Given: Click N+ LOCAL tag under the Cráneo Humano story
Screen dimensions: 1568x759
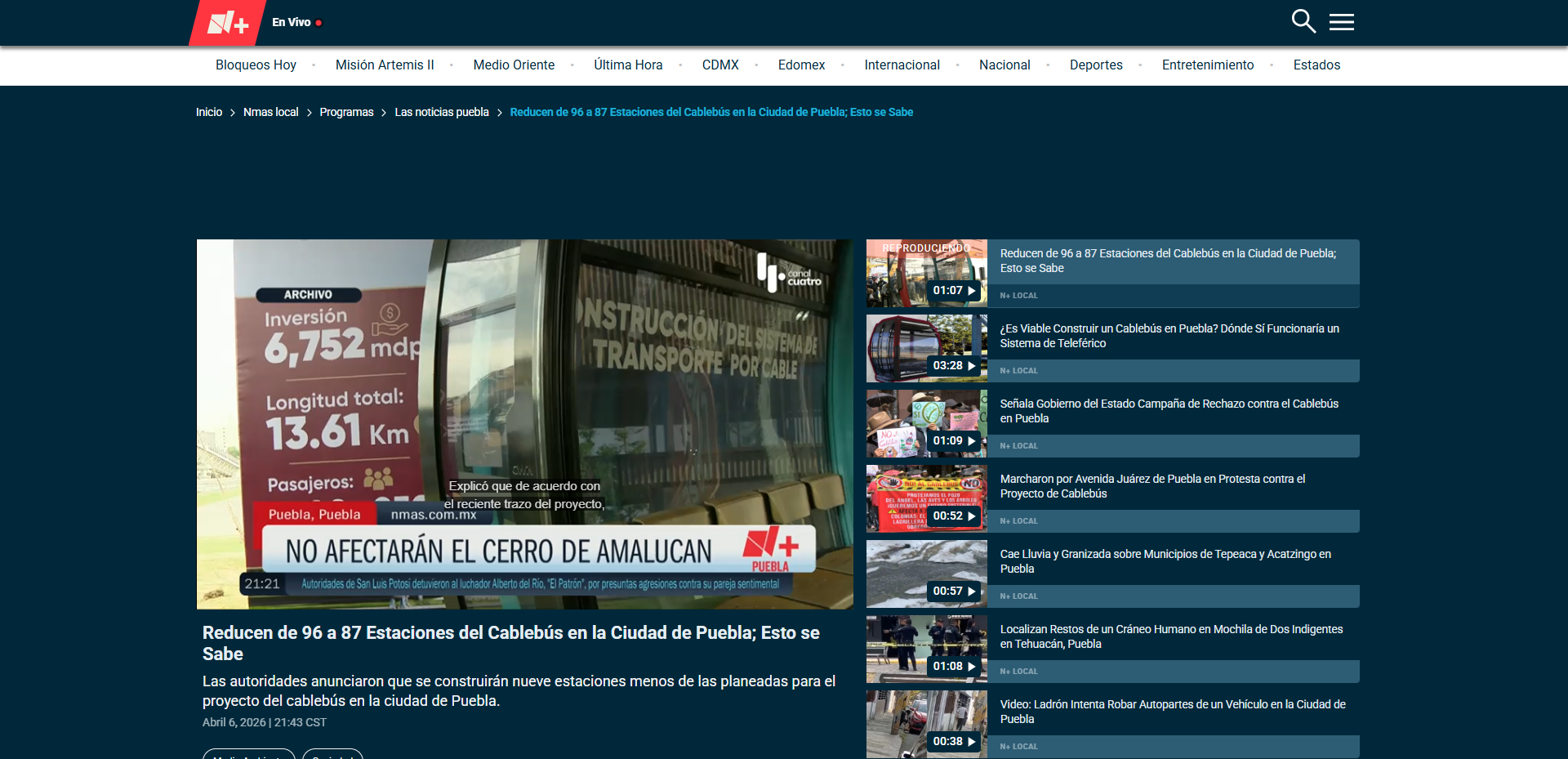Looking at the screenshot, I should click(x=1019, y=672).
